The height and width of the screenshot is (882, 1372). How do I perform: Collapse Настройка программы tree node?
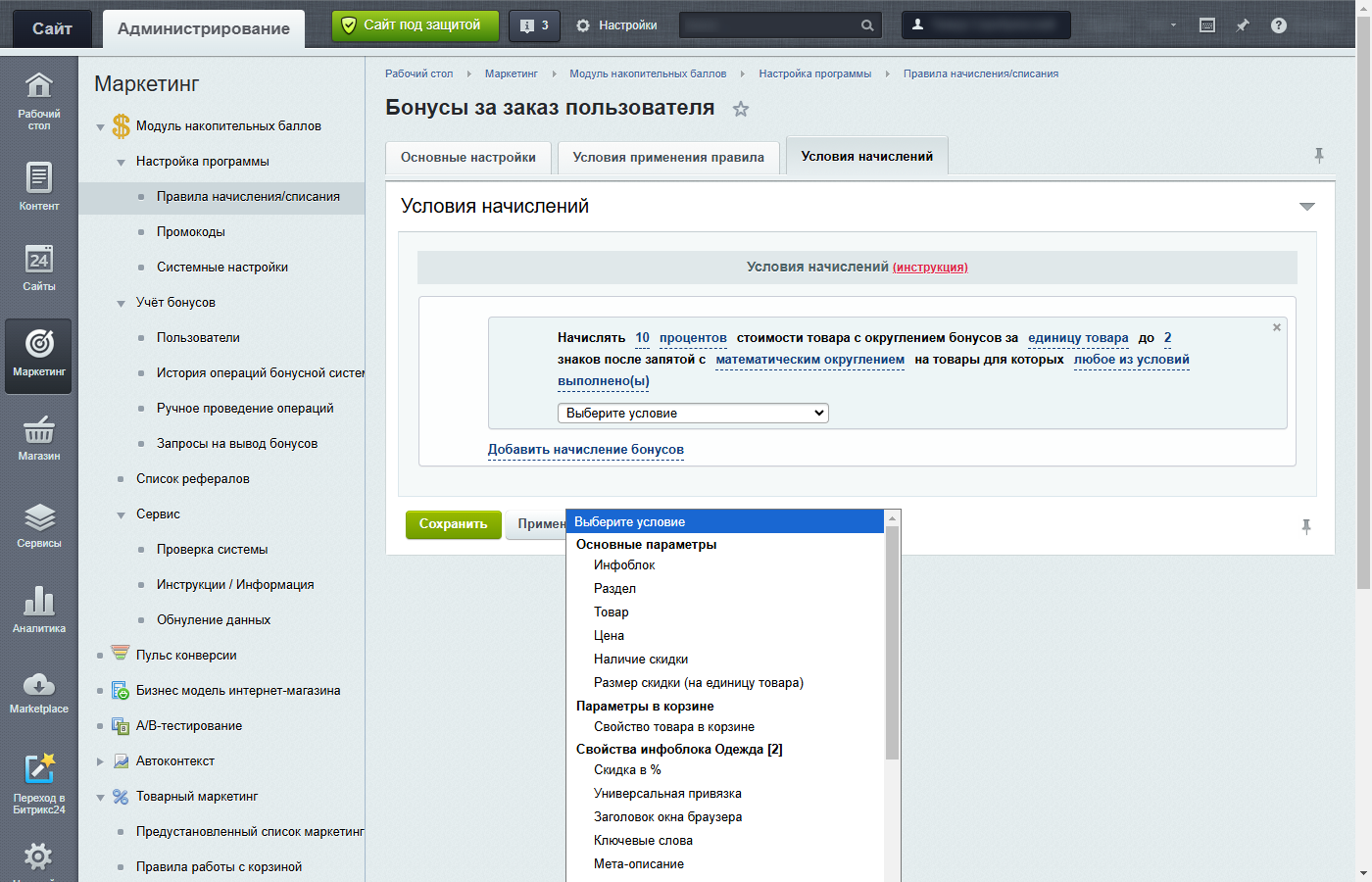point(121,163)
